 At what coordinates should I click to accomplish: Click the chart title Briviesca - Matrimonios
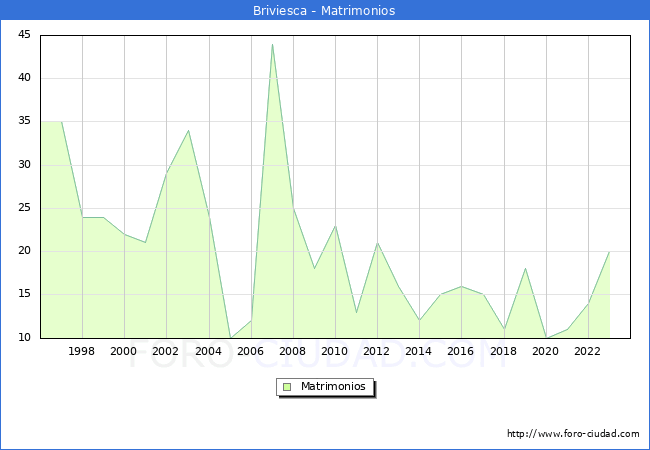pos(324,11)
